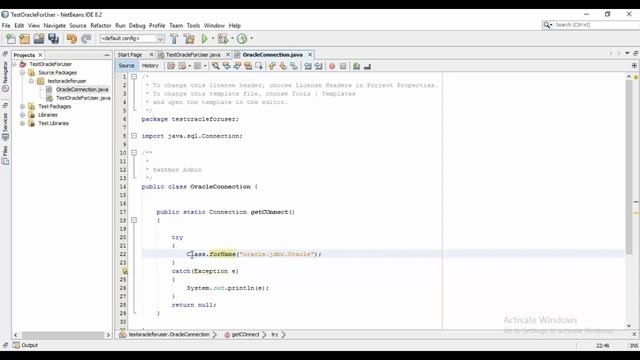Open the Output panel button

point(25,345)
